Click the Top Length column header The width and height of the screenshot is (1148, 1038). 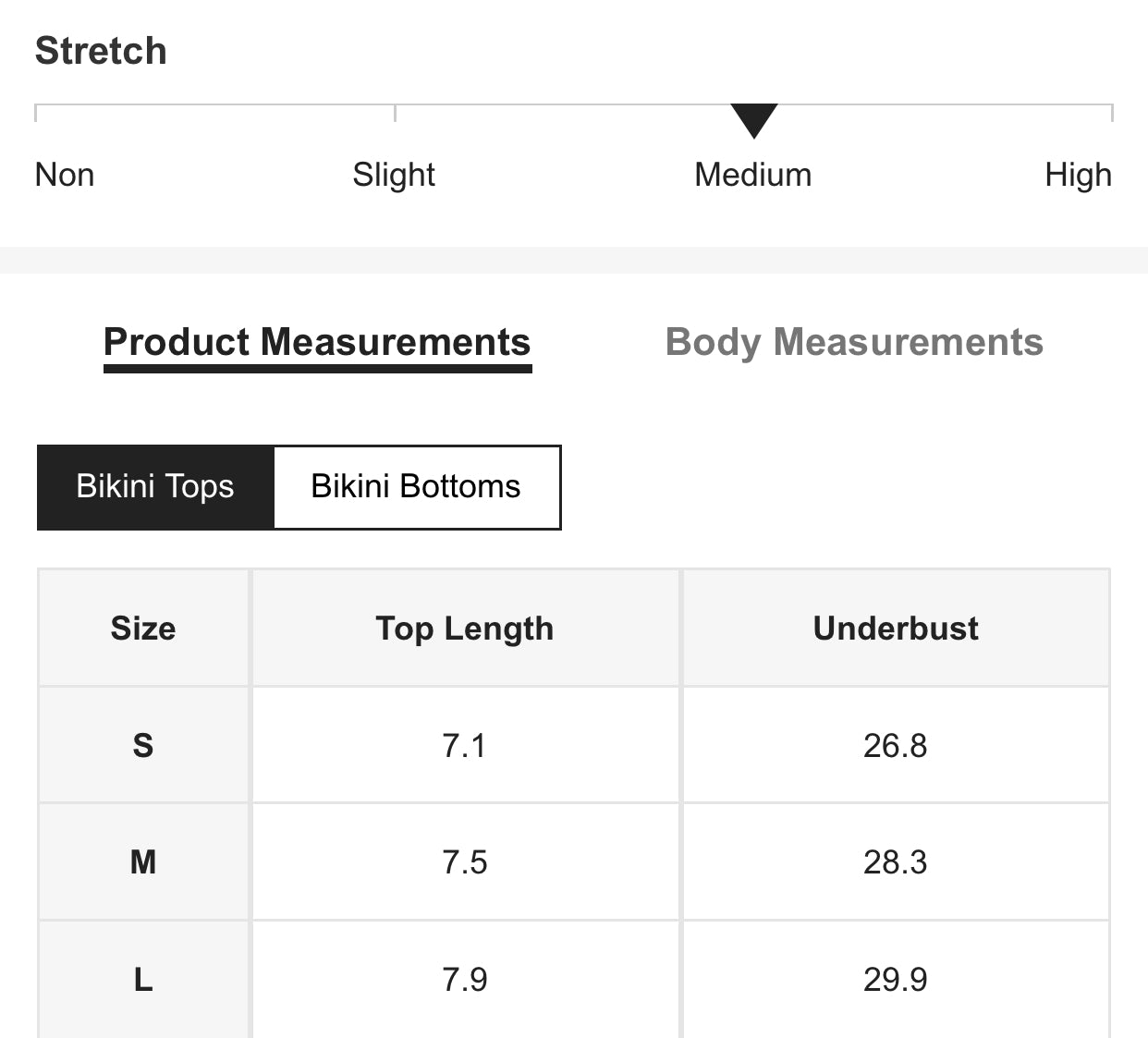pyautogui.click(x=464, y=628)
